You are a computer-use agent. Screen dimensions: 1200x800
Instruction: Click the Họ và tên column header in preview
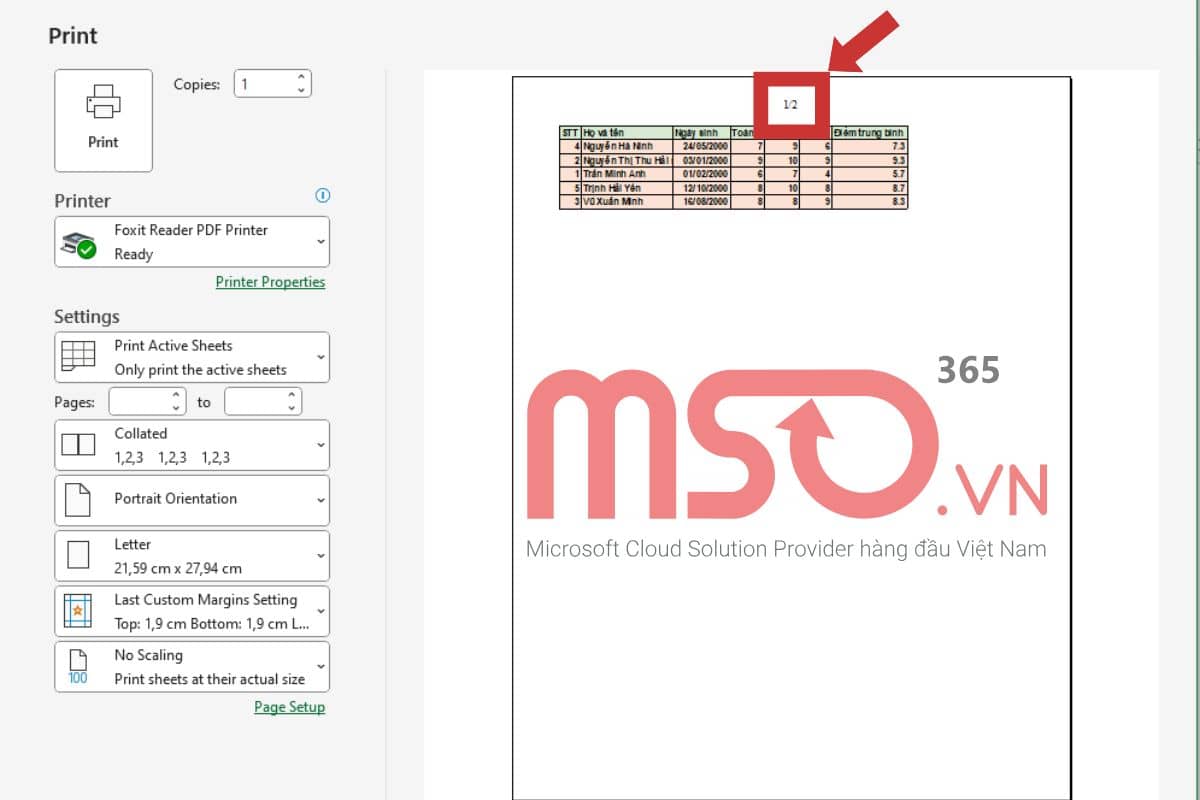pos(626,132)
